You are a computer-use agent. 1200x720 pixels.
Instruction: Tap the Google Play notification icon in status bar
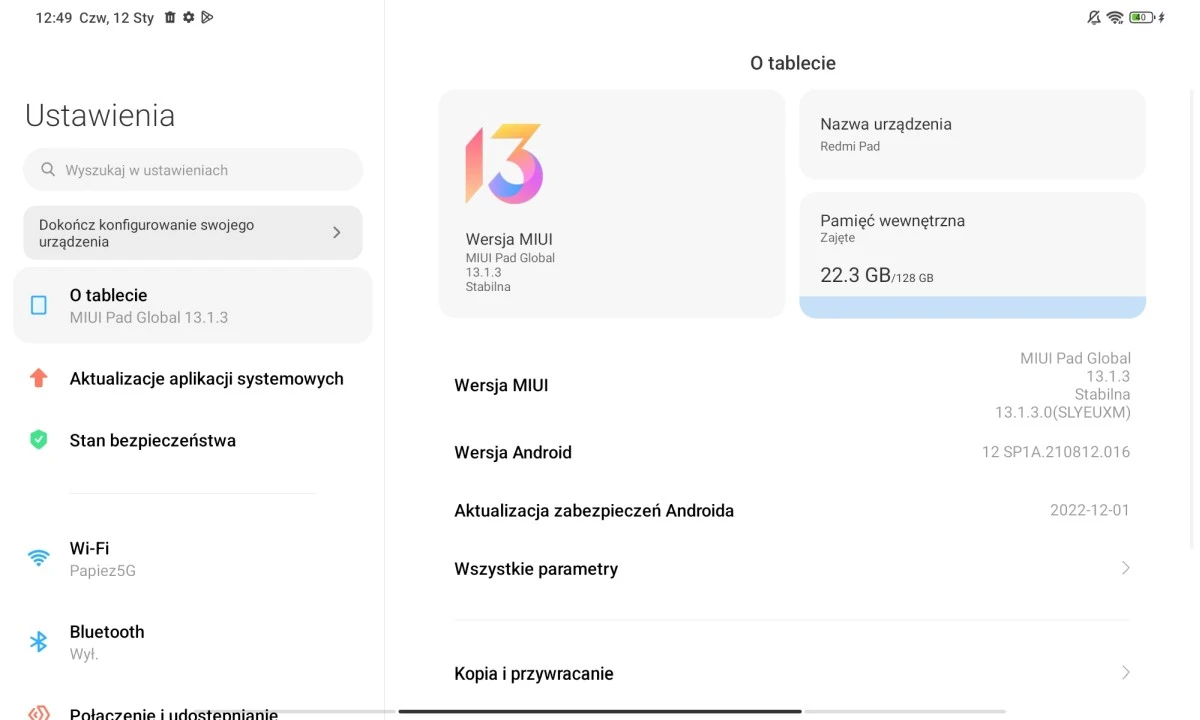[x=206, y=17]
